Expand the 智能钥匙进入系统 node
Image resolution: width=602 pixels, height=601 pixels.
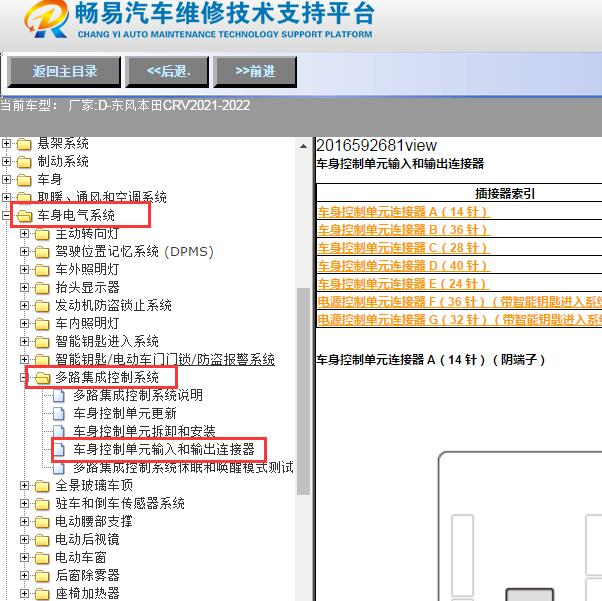tap(24, 342)
